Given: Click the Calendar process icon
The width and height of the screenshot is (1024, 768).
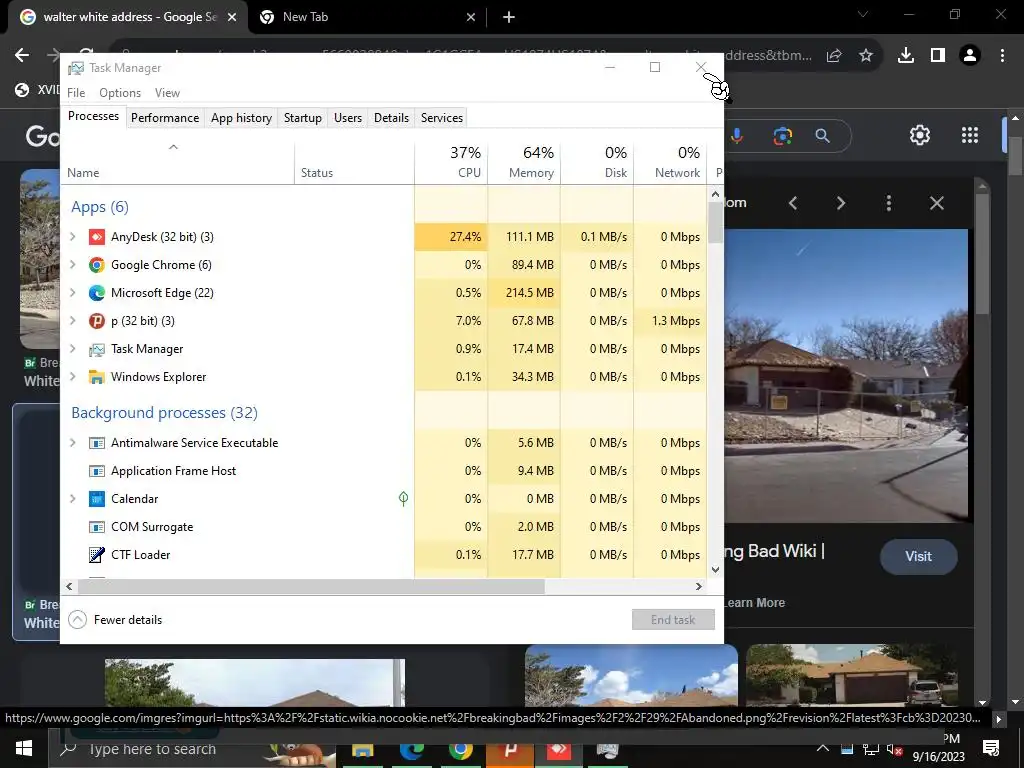Looking at the screenshot, I should [x=97, y=499].
